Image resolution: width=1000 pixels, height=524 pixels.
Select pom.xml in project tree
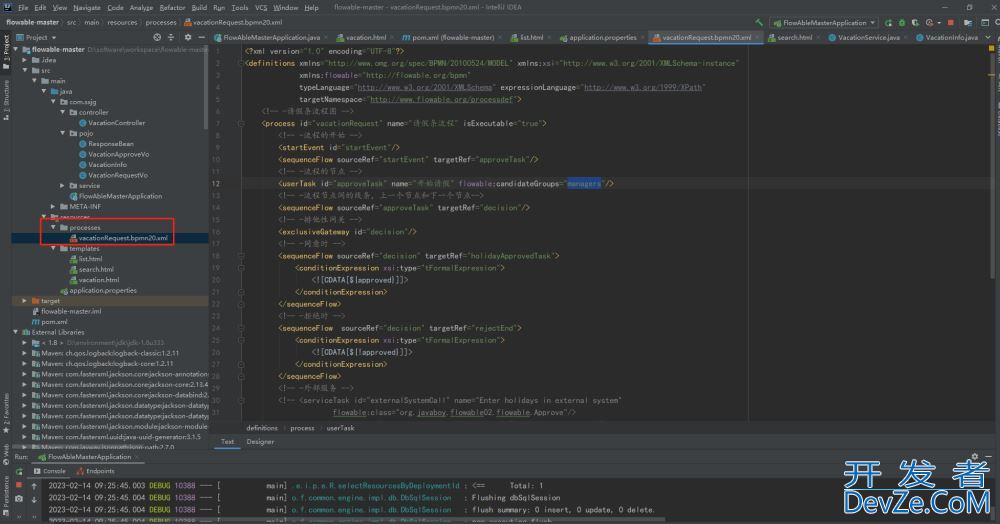click(54, 322)
